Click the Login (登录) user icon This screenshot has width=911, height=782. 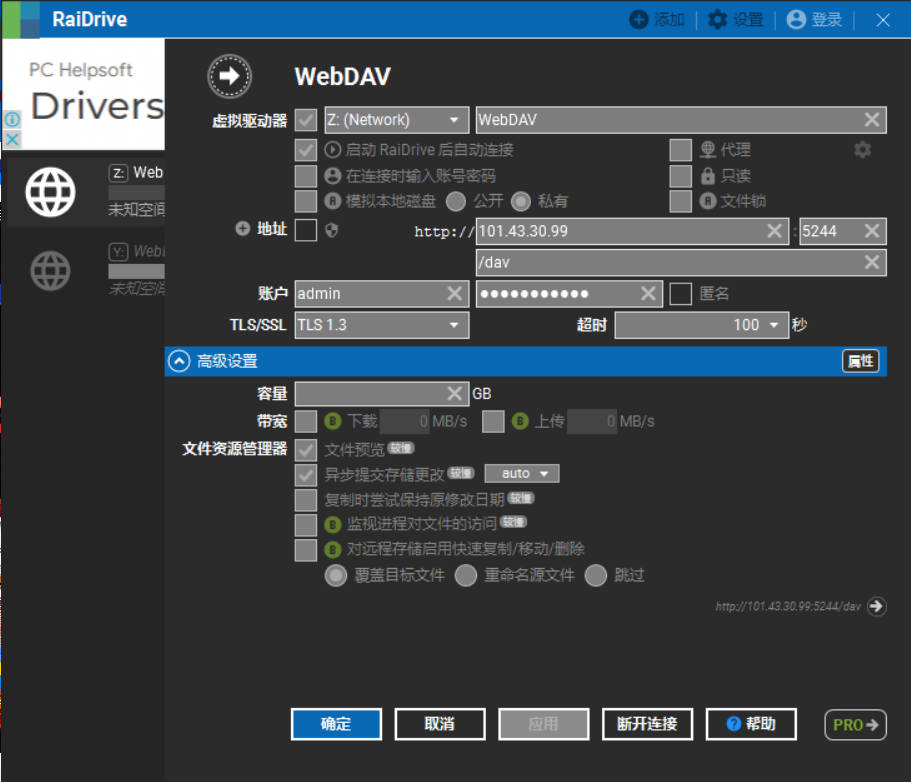click(x=796, y=19)
